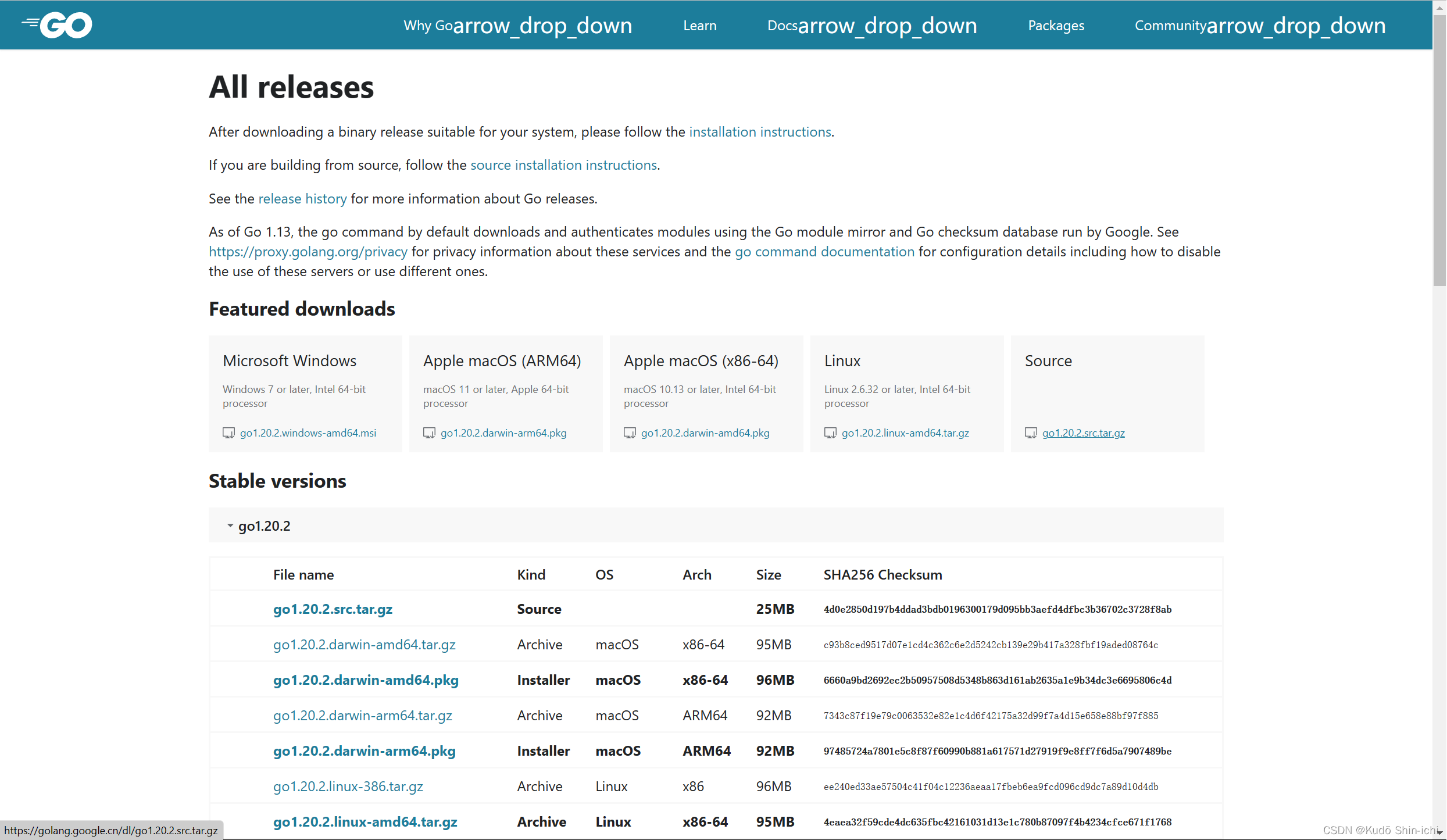This screenshot has height=840, width=1447.
Task: Download go1.20.2.darwin-amd64.tar.gz from the table
Action: pos(364,645)
